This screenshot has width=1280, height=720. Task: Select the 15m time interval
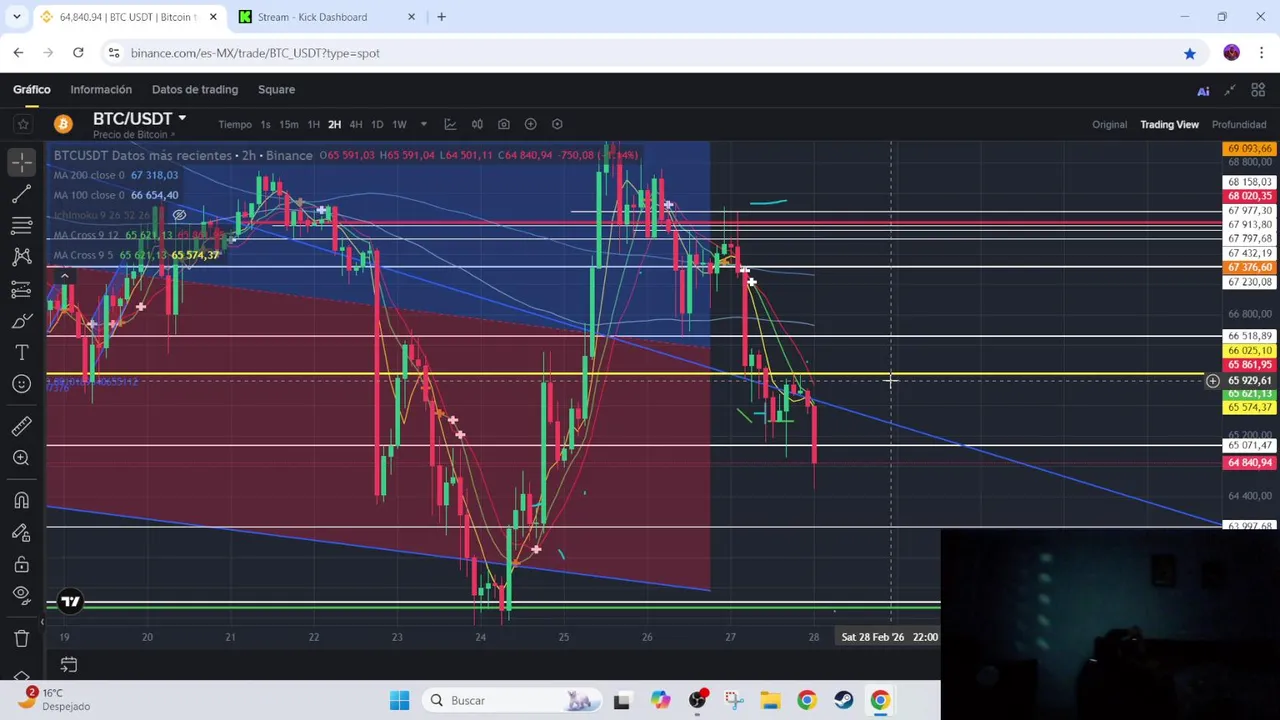(x=288, y=124)
